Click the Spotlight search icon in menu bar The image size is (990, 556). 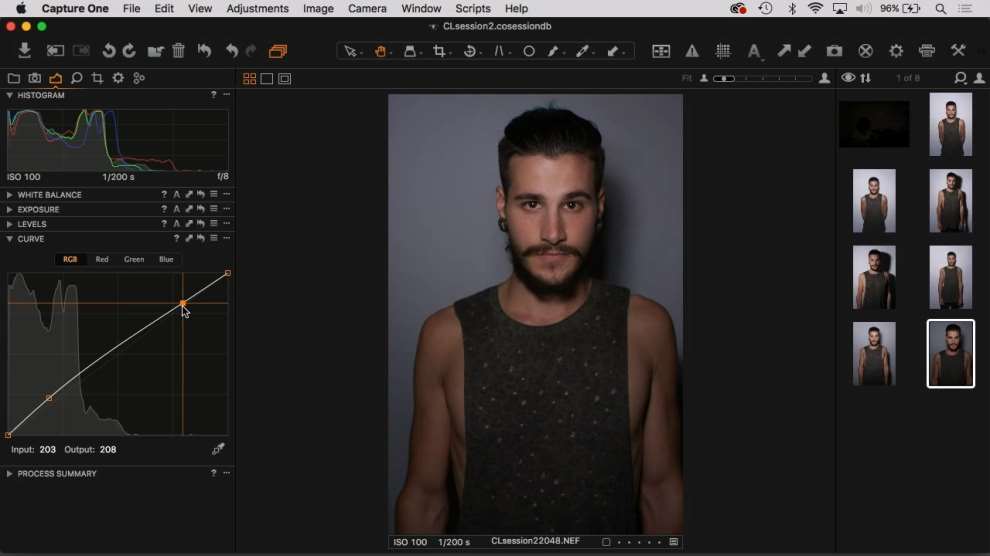point(940,9)
